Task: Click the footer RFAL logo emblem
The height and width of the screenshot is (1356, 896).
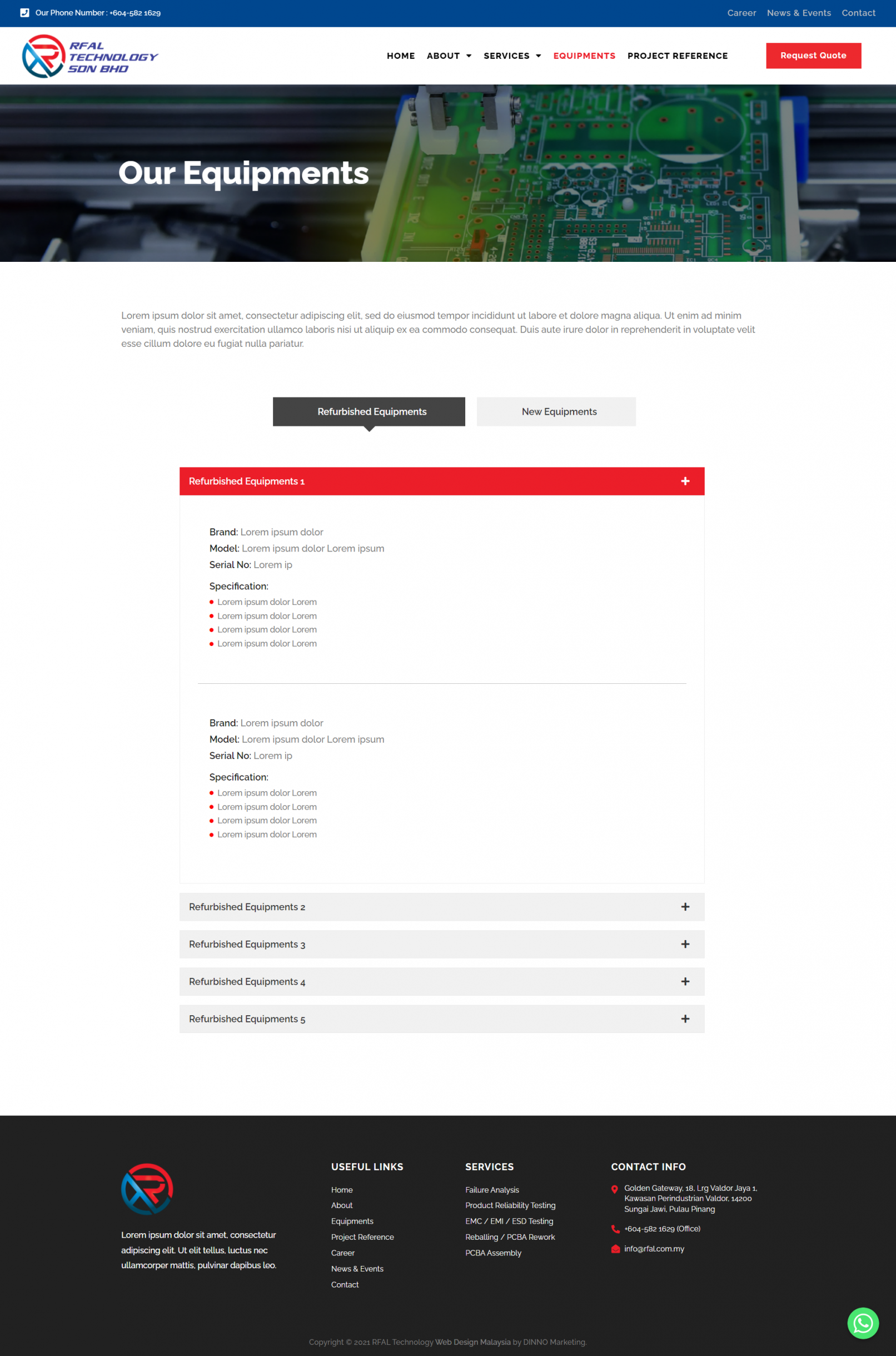Action: (147, 1188)
